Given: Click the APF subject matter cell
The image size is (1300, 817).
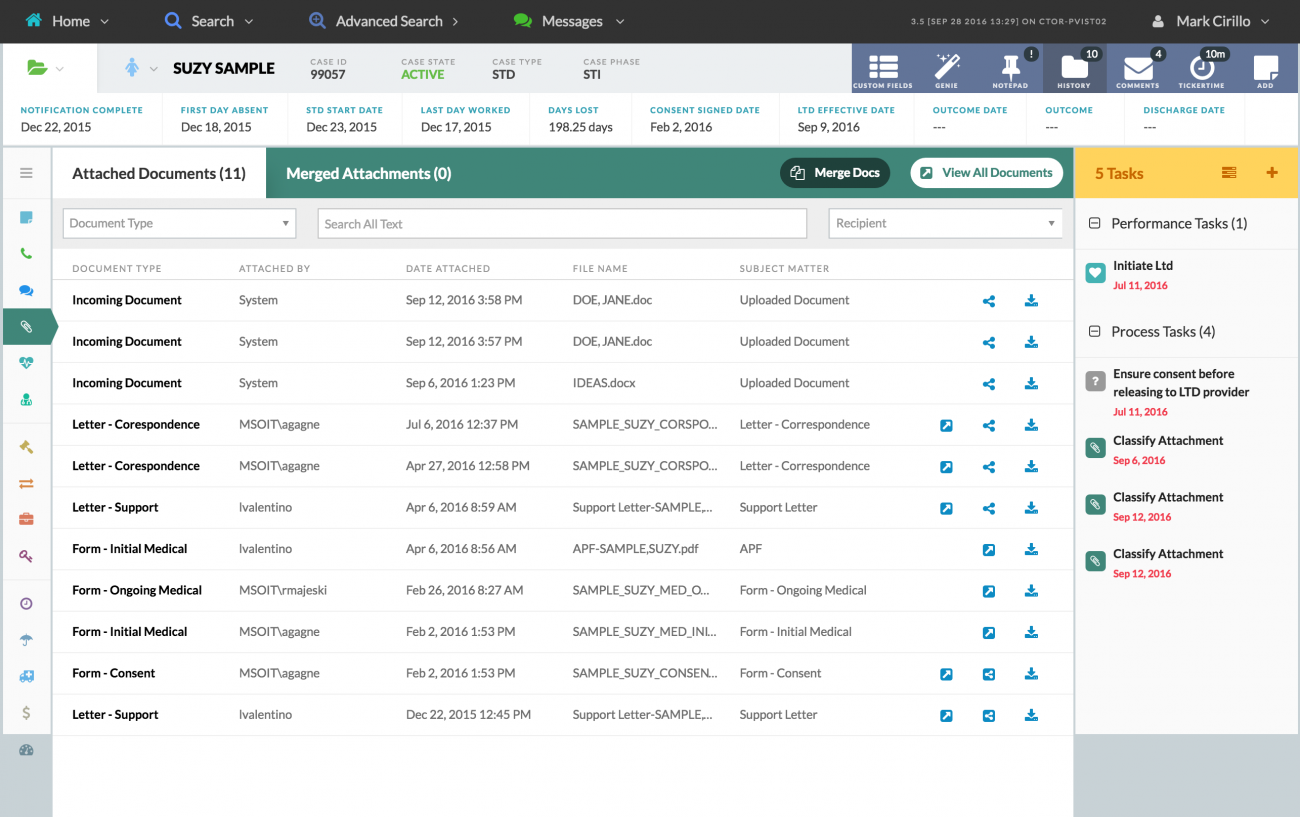Looking at the screenshot, I should [x=751, y=549].
